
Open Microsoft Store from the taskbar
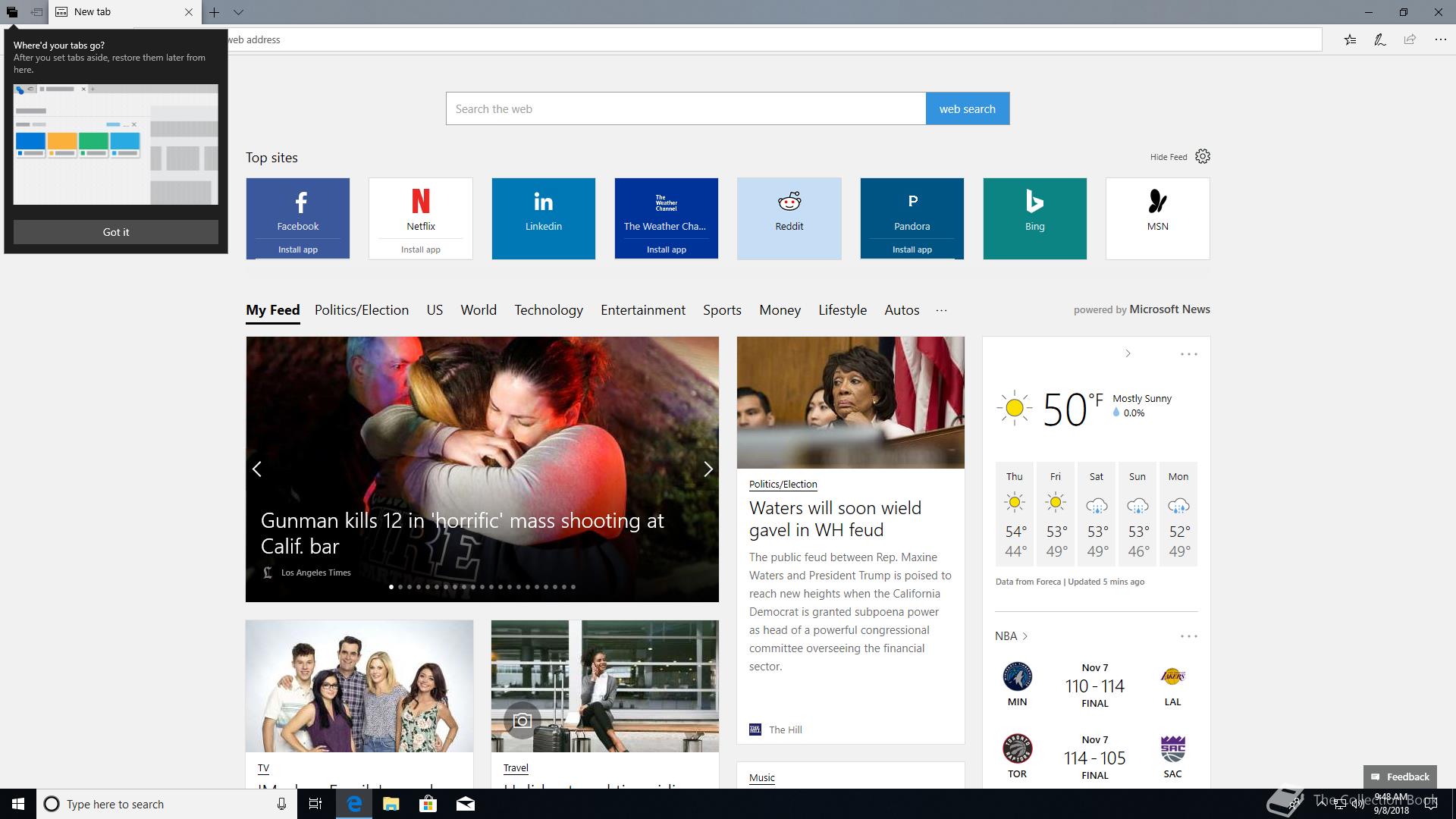click(428, 804)
